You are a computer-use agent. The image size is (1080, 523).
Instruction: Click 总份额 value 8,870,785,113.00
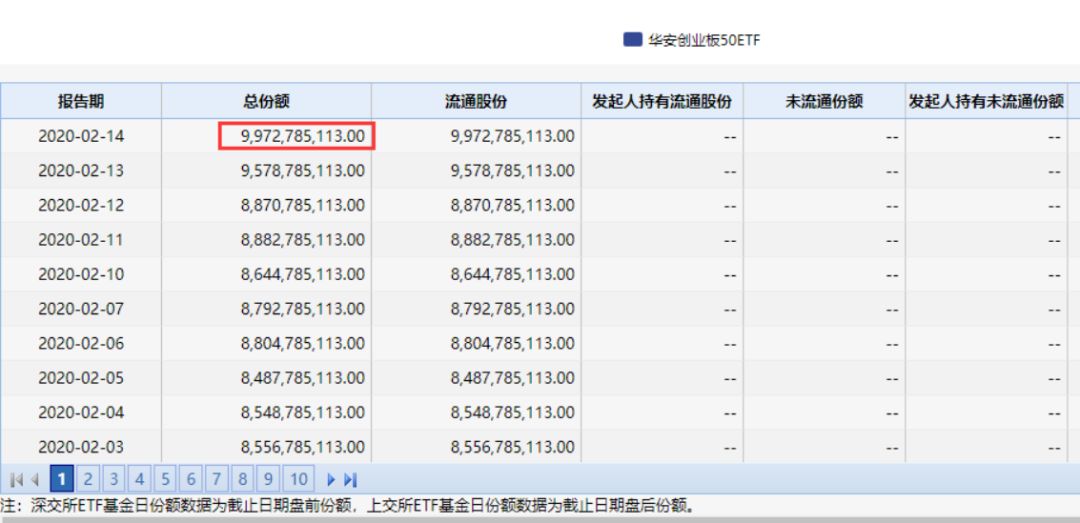[302, 205]
